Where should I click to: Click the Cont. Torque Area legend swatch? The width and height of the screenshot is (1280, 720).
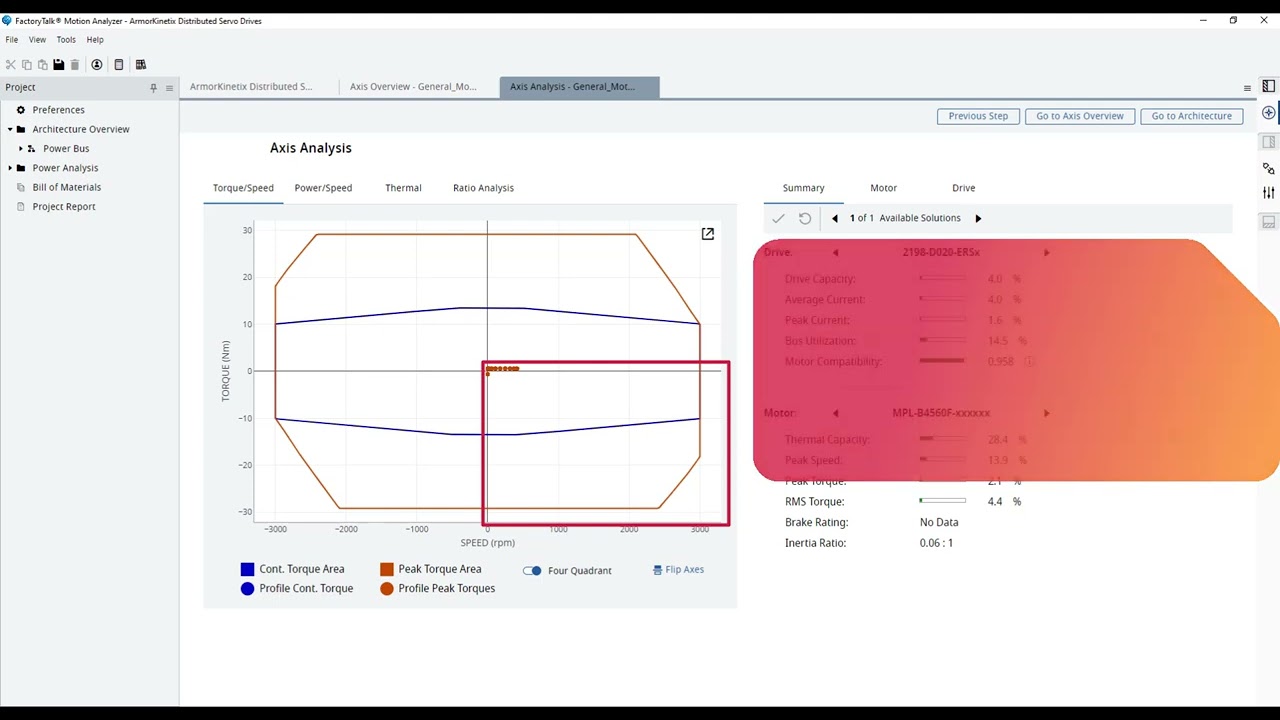(x=247, y=569)
